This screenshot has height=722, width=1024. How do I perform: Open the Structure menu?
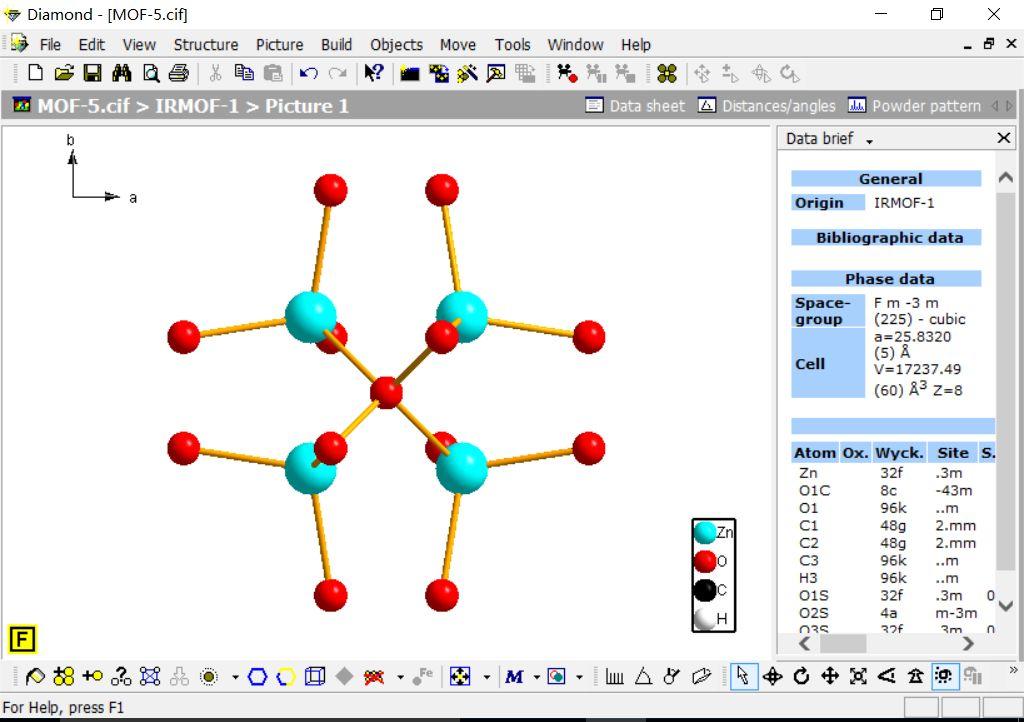[x=206, y=44]
